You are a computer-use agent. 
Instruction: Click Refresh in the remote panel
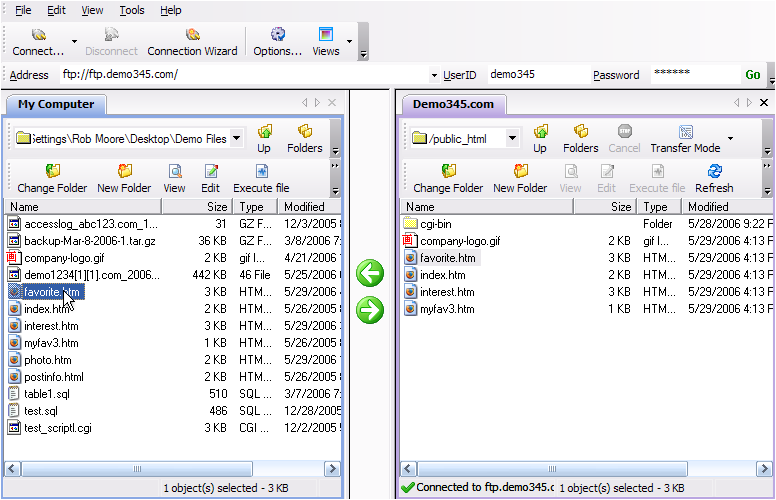714,178
